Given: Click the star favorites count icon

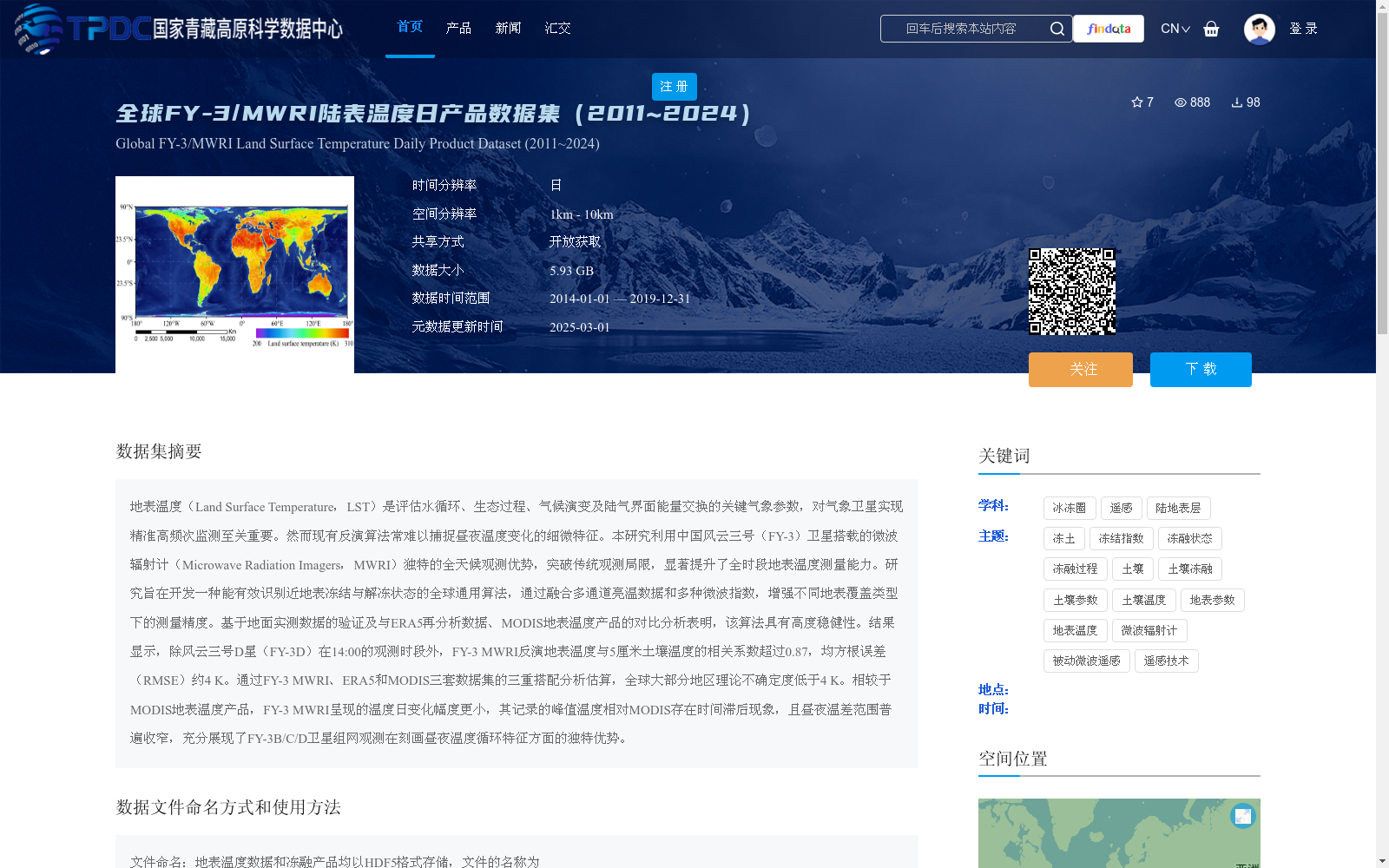Looking at the screenshot, I should pos(1136,102).
